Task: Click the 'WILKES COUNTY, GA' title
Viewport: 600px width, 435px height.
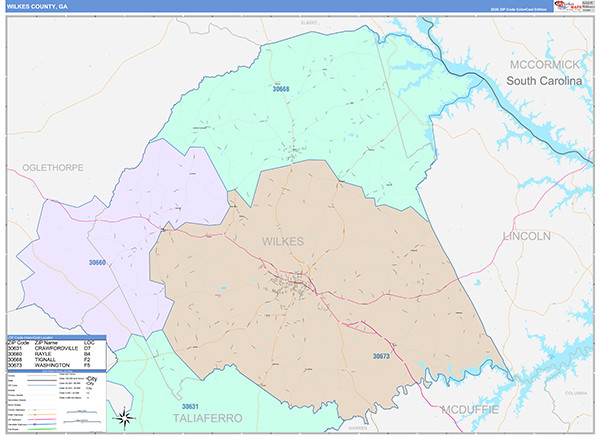Action: pos(37,7)
